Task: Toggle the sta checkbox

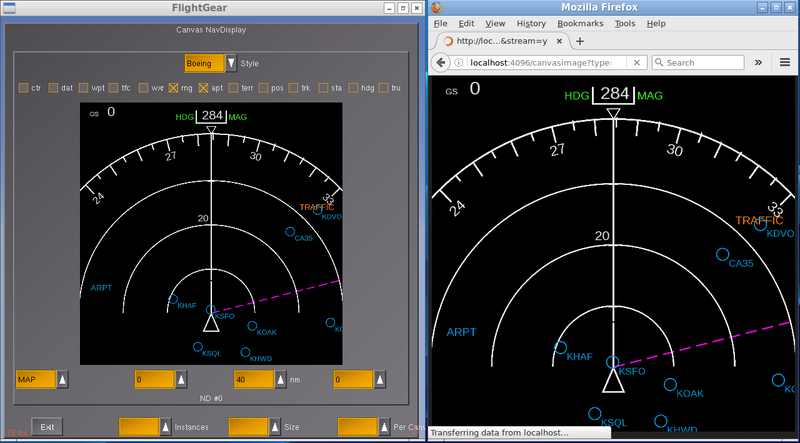Action: (x=323, y=88)
